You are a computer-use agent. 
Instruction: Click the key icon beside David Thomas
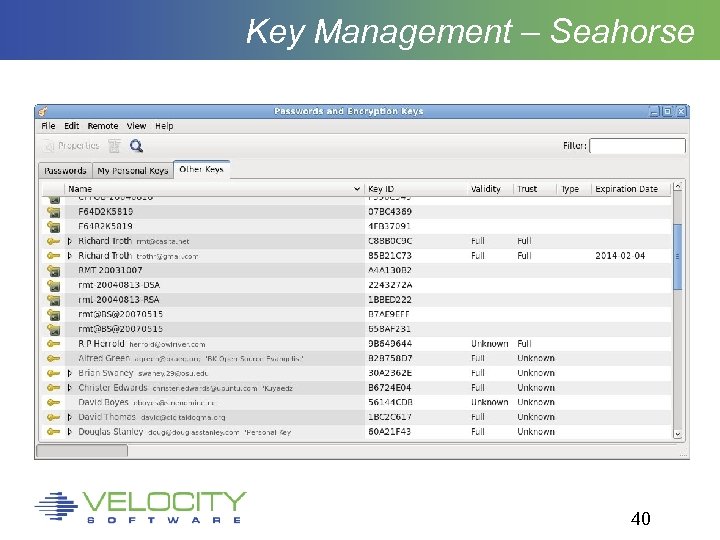pyautogui.click(x=53, y=417)
